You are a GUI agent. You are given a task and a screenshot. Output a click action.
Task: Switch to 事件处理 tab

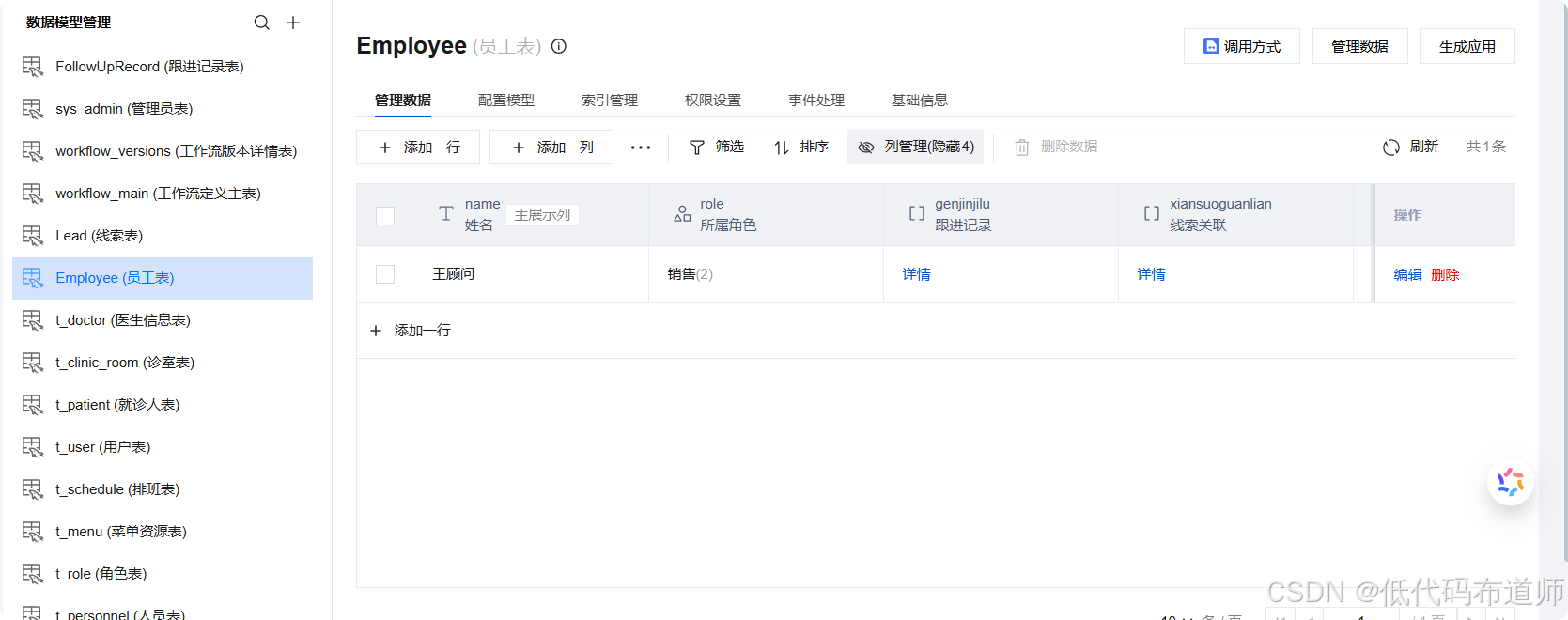[x=816, y=101]
